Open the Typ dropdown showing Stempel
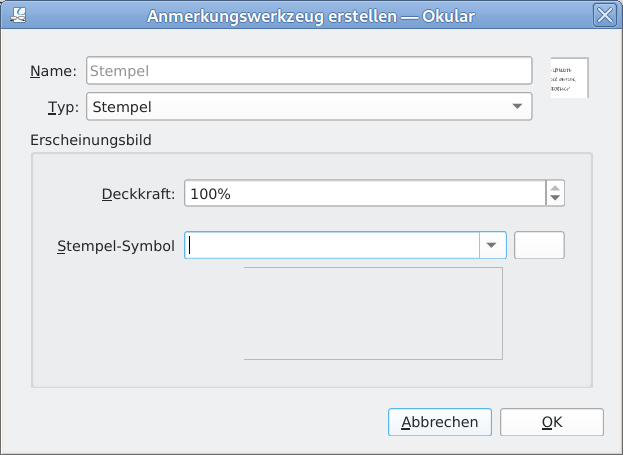Image resolution: width=623 pixels, height=455 pixels. point(309,106)
